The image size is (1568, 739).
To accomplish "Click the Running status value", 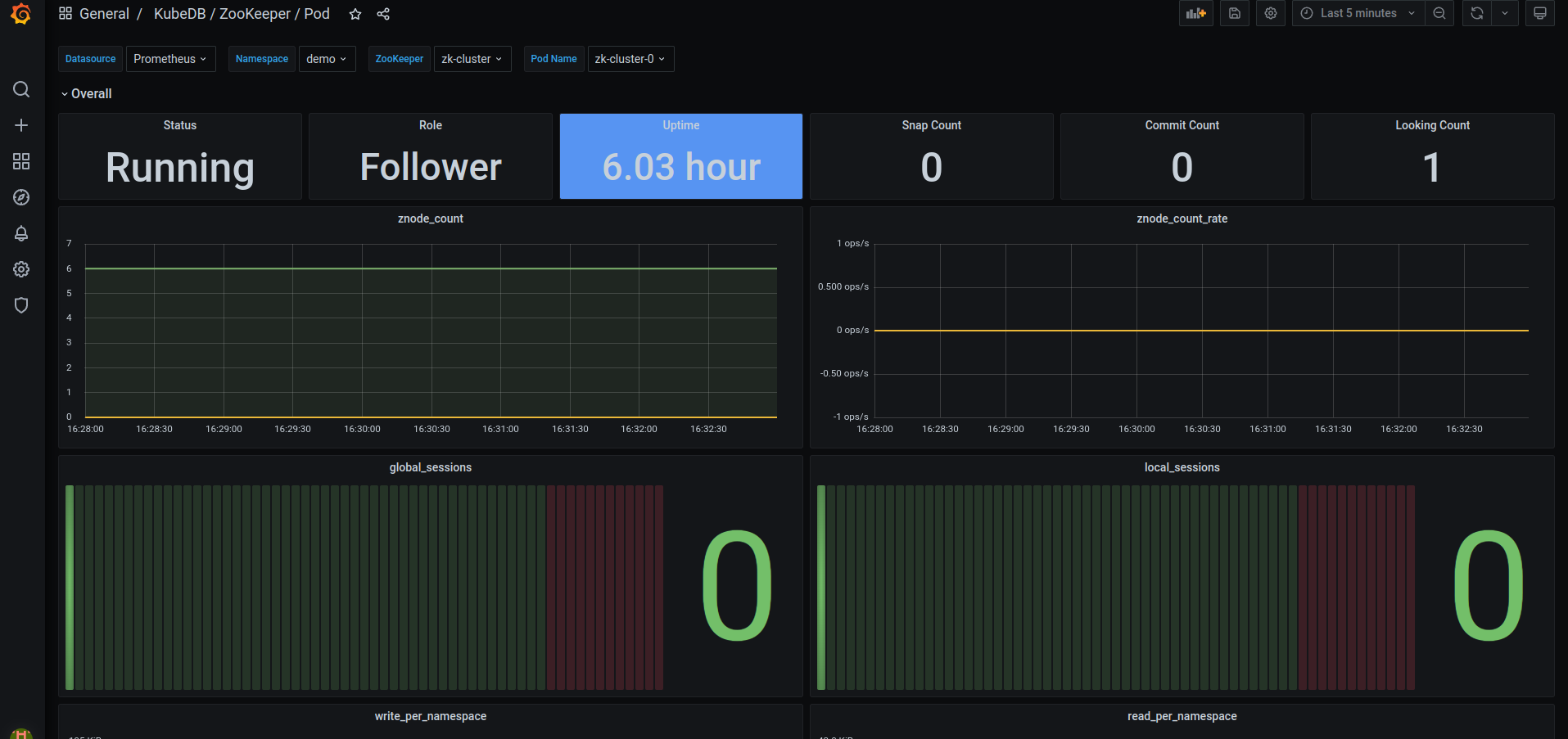I will click(x=180, y=168).
